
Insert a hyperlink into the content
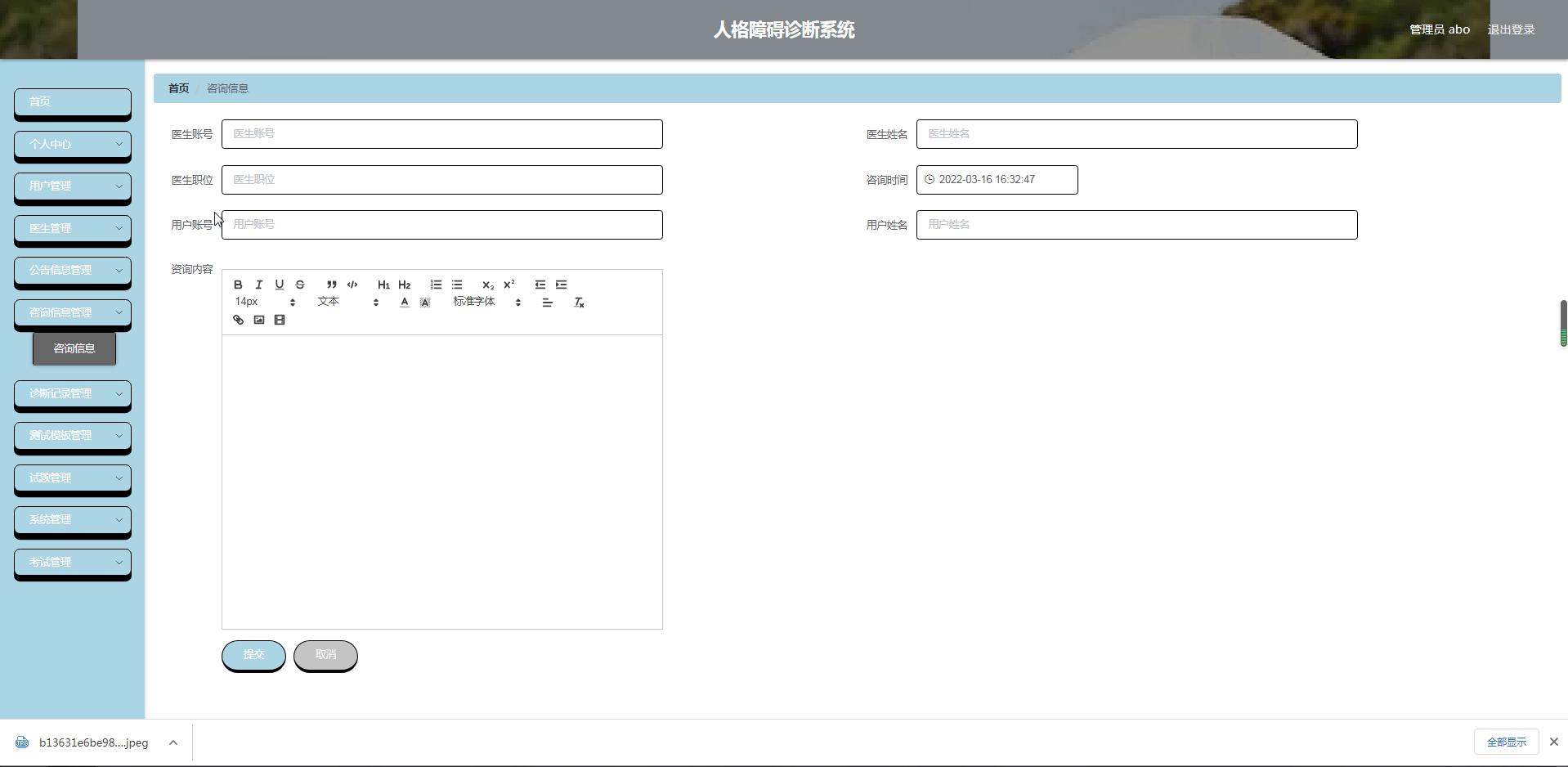[x=238, y=320]
